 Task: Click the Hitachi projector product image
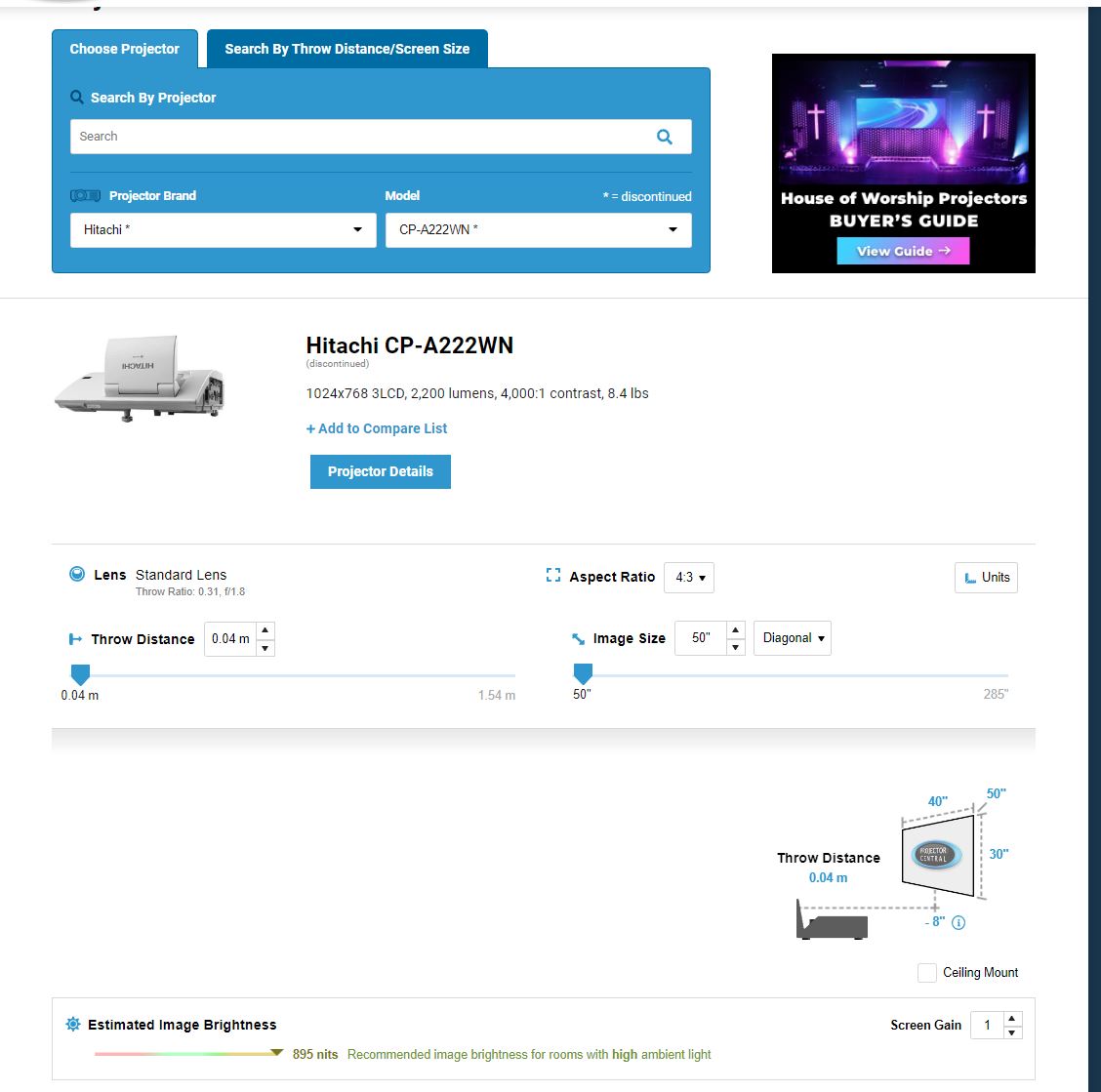[140, 380]
